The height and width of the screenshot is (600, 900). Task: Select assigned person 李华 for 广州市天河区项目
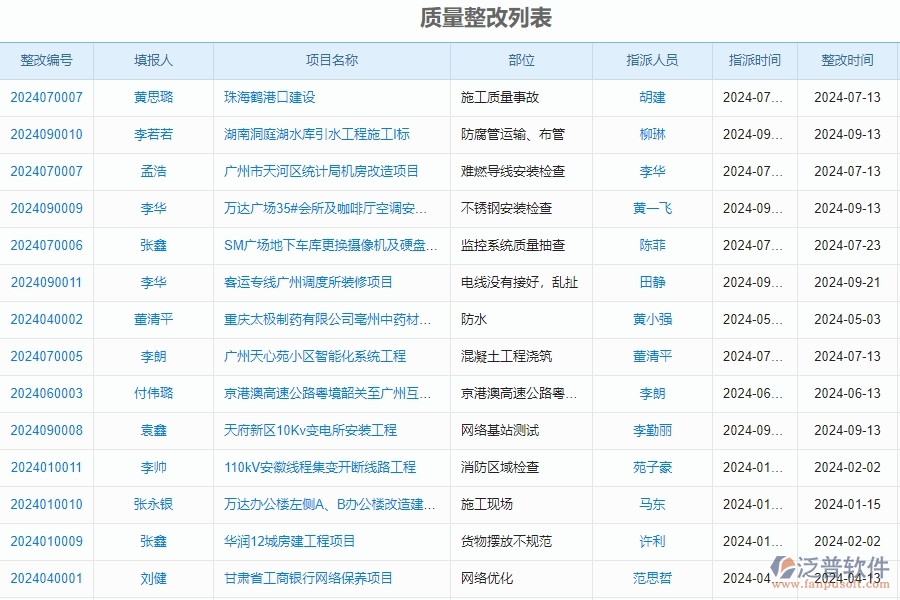[x=652, y=171]
